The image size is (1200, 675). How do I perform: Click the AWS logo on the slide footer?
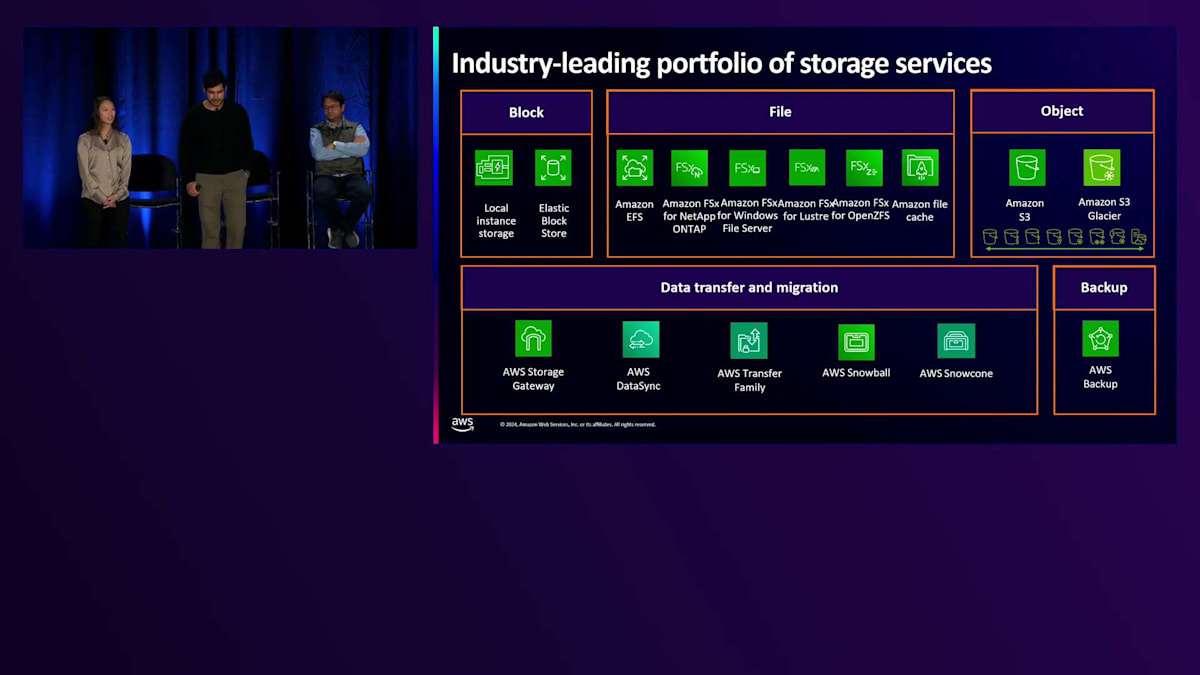462,424
